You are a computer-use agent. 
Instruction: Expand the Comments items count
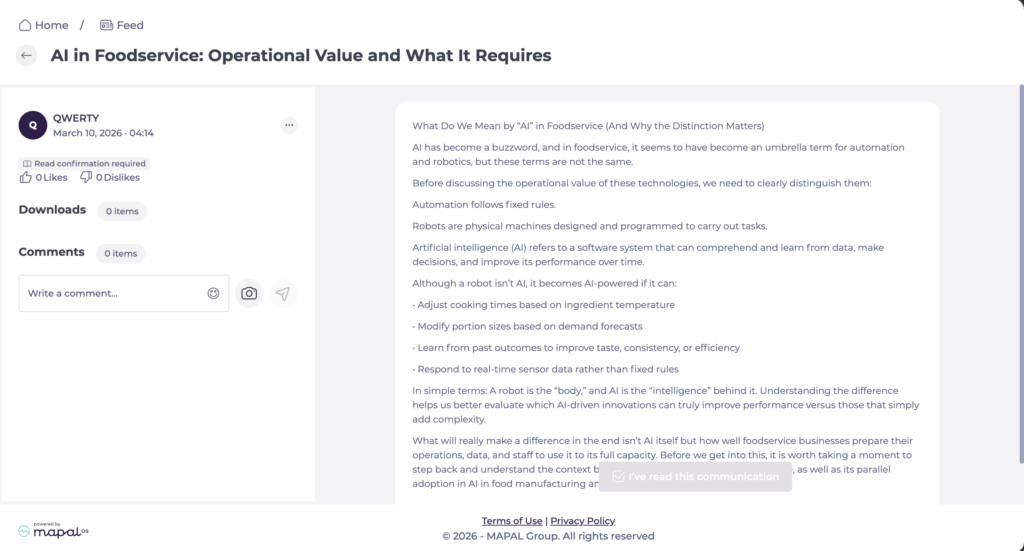tap(121, 253)
